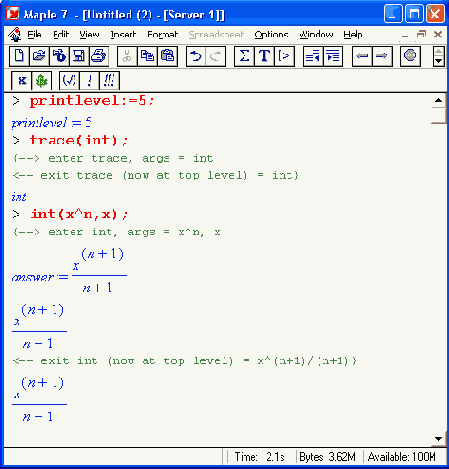Stop computation with the stop sign icon
The image size is (449, 469).
(x=410, y=56)
